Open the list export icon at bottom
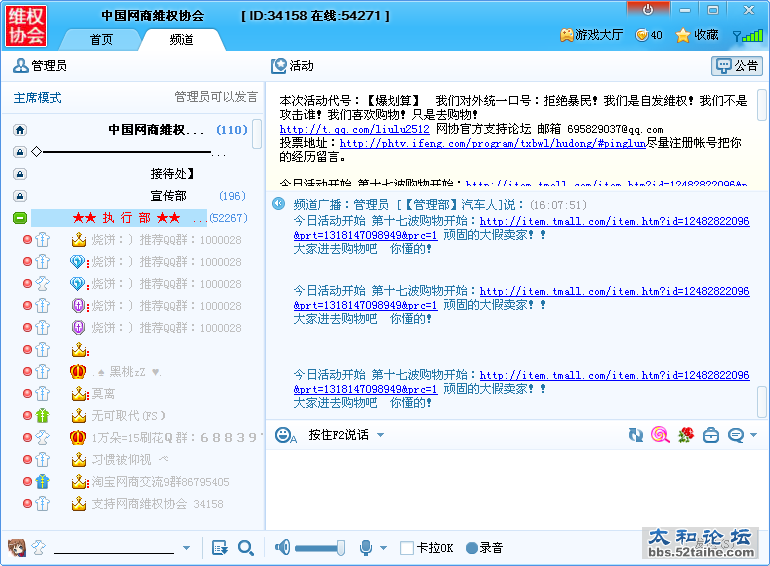 tap(220, 547)
